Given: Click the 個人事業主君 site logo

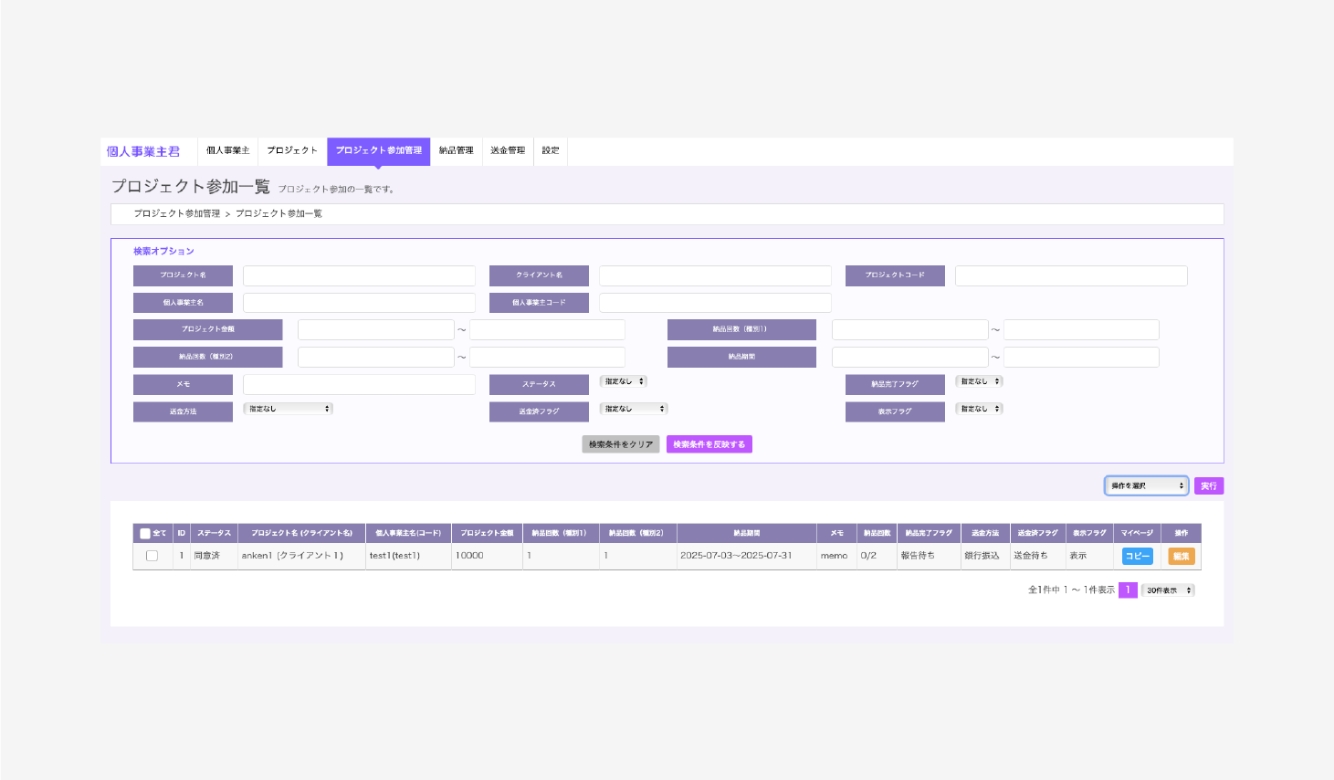Looking at the screenshot, I should [x=143, y=152].
